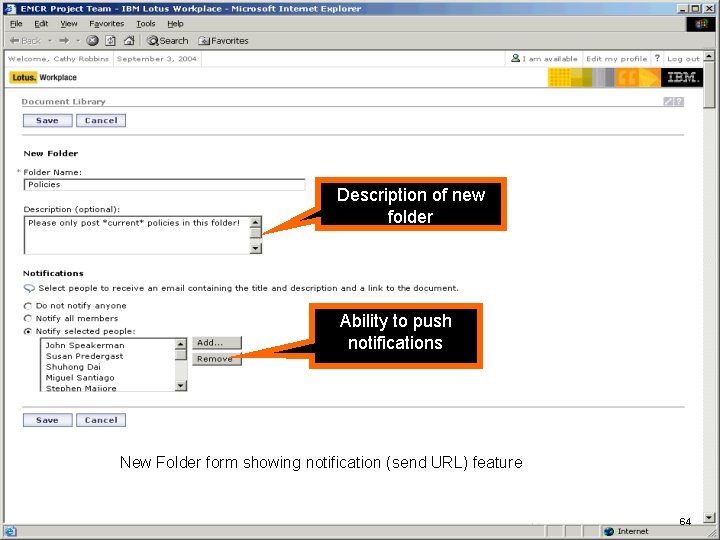Image resolution: width=720 pixels, height=540 pixels.
Task: Click the Document Library heading
Action: click(63, 101)
